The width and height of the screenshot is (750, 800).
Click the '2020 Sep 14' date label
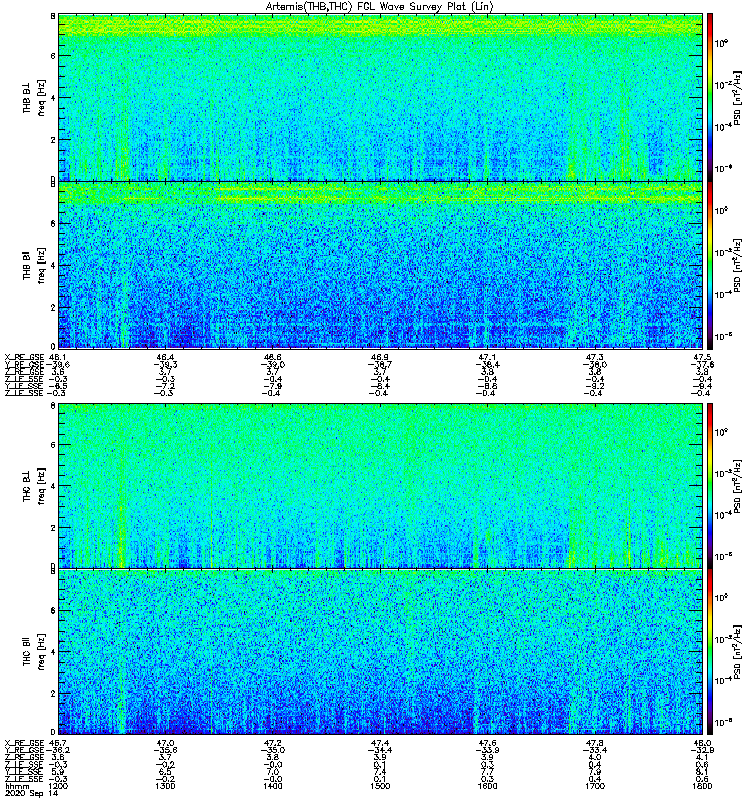[31, 793]
